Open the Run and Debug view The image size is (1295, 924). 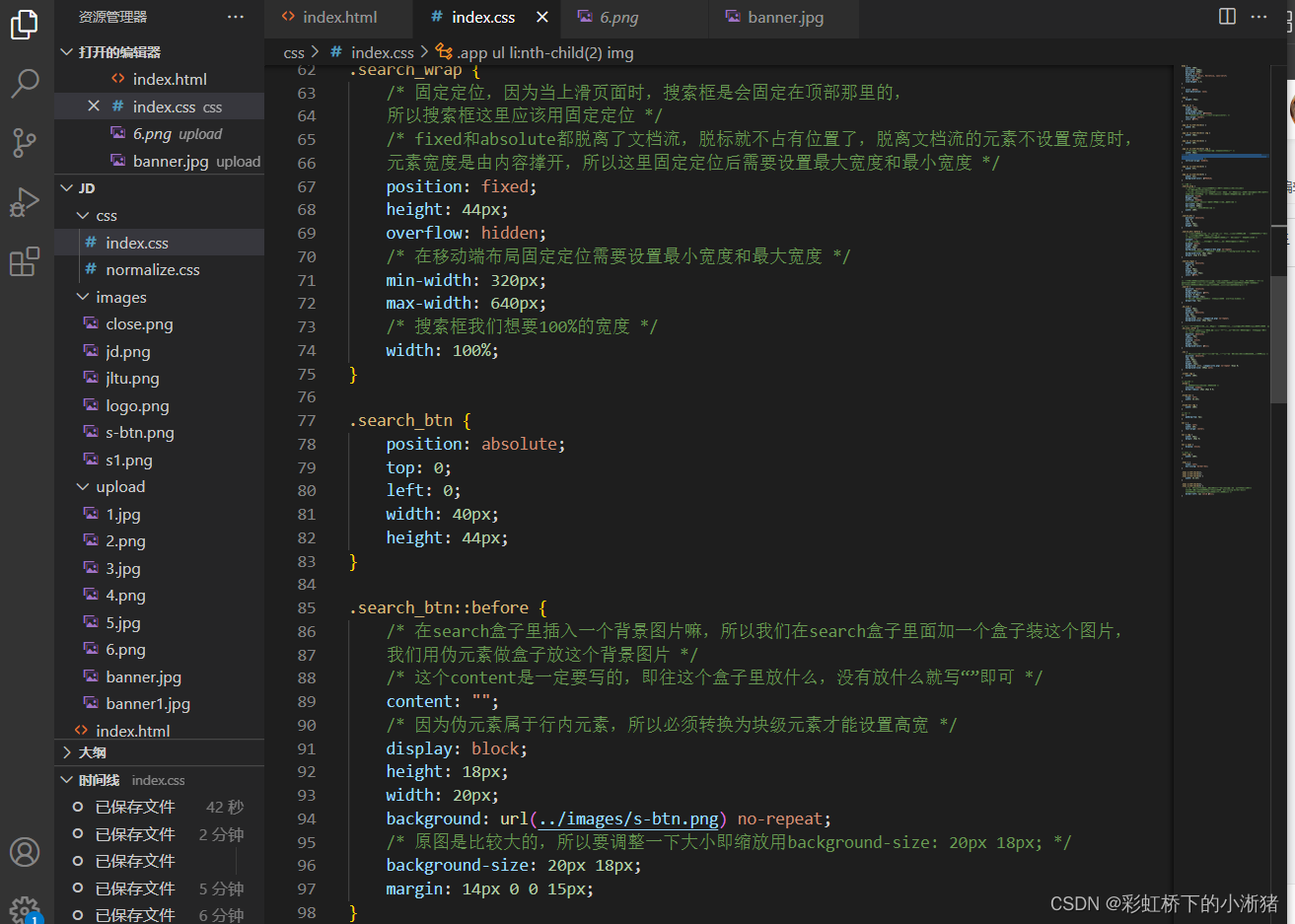tap(25, 202)
